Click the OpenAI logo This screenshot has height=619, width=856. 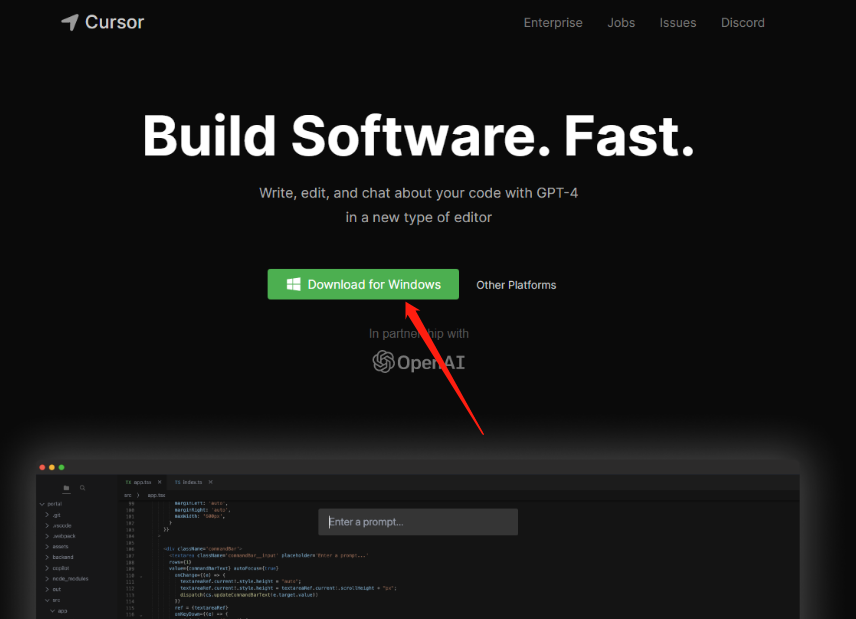click(418, 362)
